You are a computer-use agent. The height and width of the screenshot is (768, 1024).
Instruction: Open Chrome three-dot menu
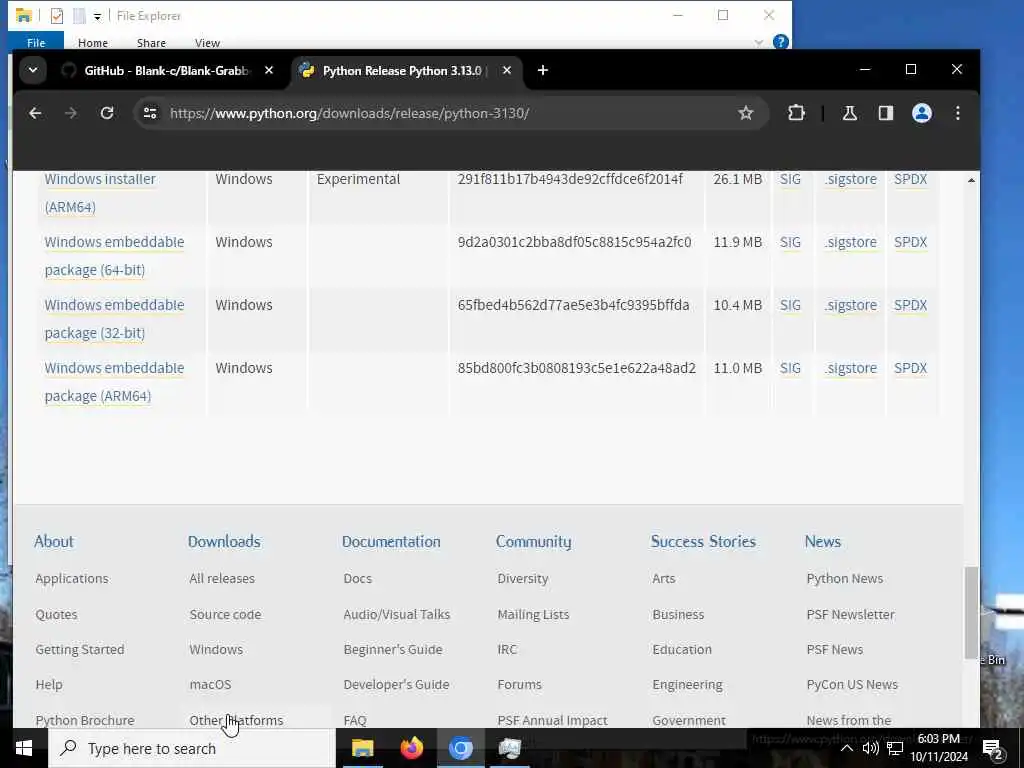pos(957,113)
